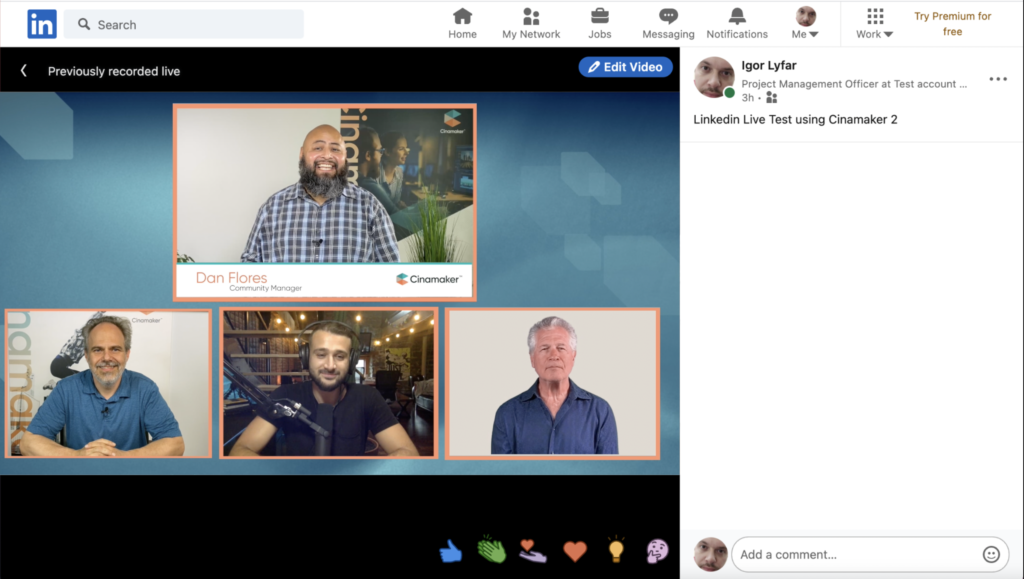Expand the Work apps menu
This screenshot has height=579, width=1024.
pos(874,24)
